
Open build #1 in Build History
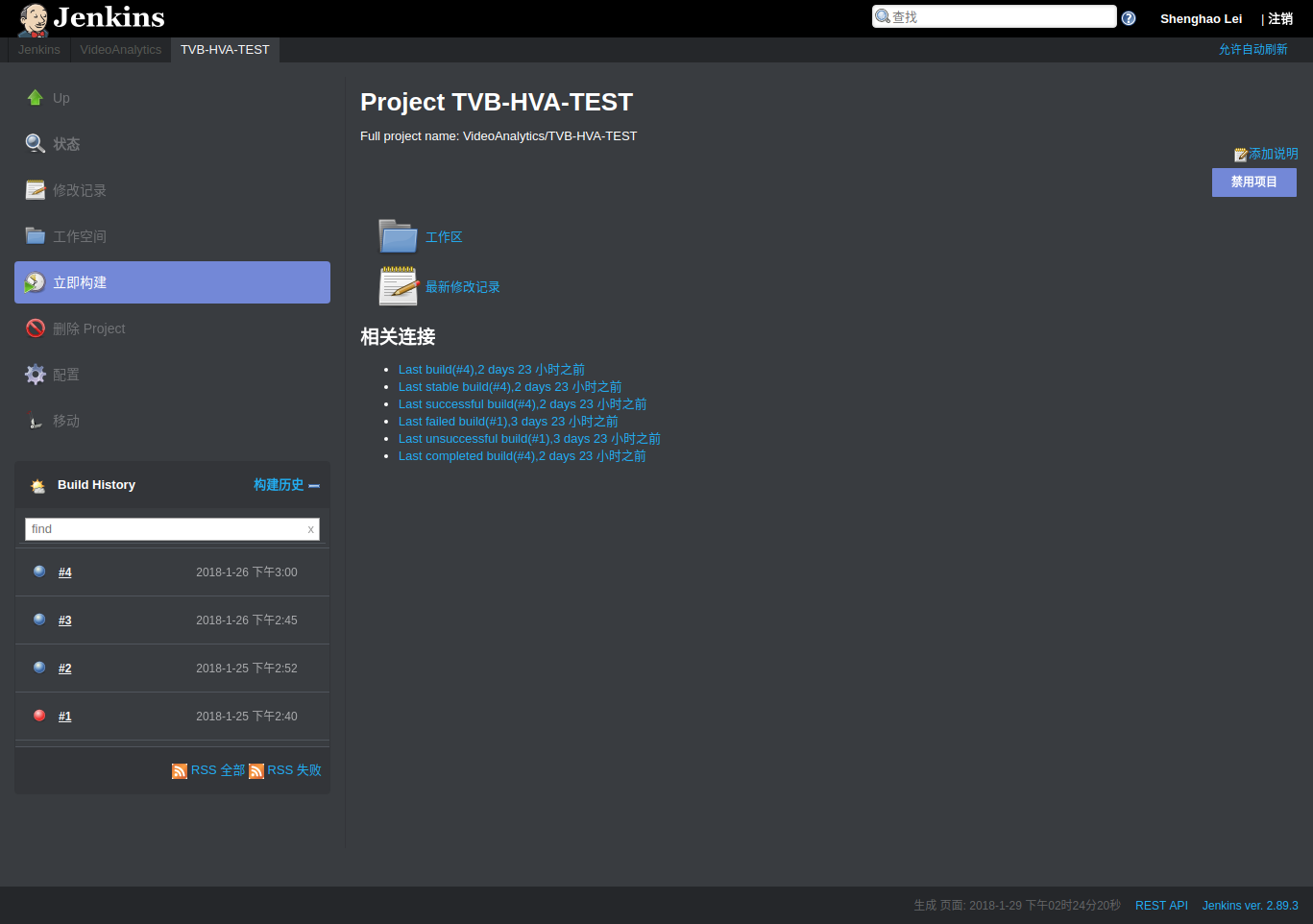(x=65, y=717)
